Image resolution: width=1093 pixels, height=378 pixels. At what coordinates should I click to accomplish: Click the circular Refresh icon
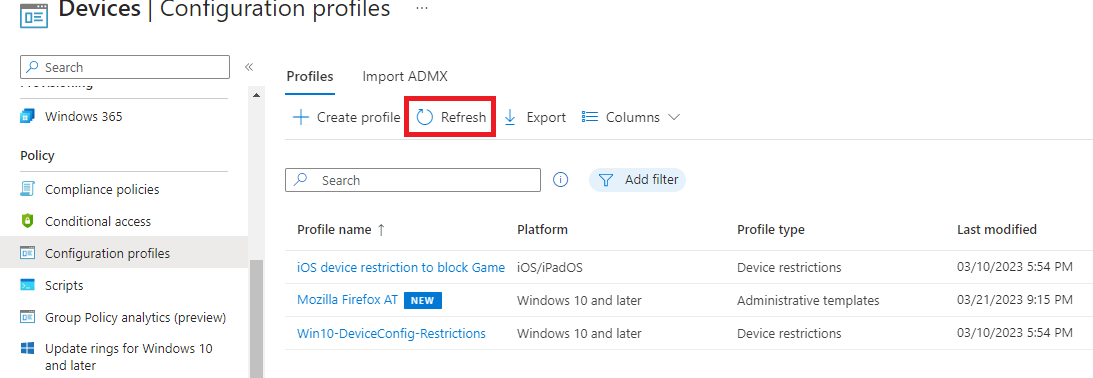(425, 117)
